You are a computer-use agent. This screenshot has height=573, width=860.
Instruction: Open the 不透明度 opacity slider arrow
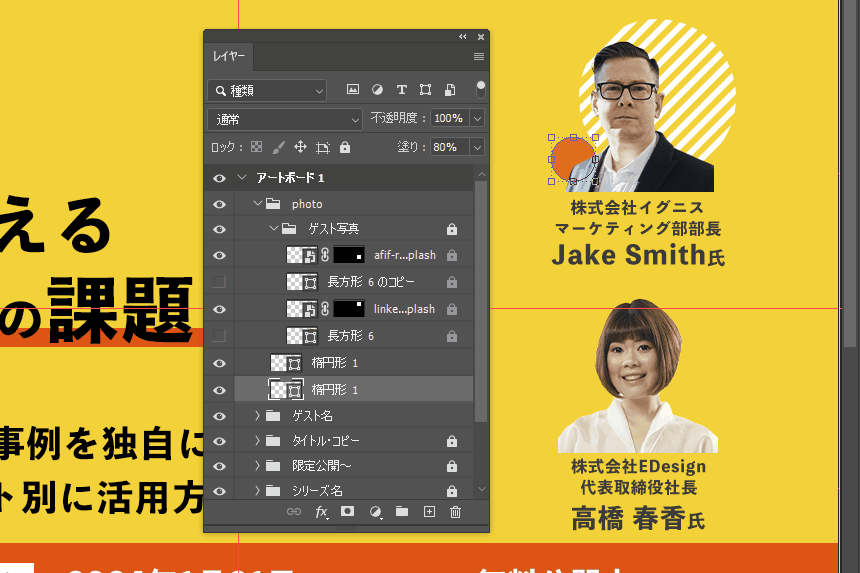[477, 118]
